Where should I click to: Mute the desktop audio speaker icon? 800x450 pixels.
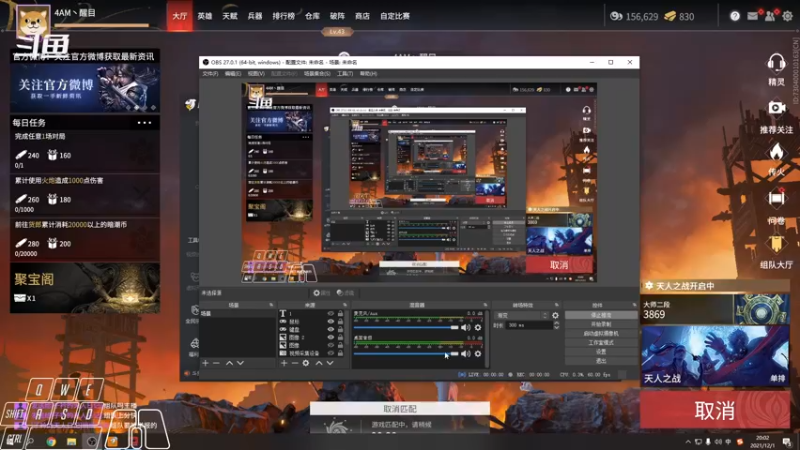point(466,354)
